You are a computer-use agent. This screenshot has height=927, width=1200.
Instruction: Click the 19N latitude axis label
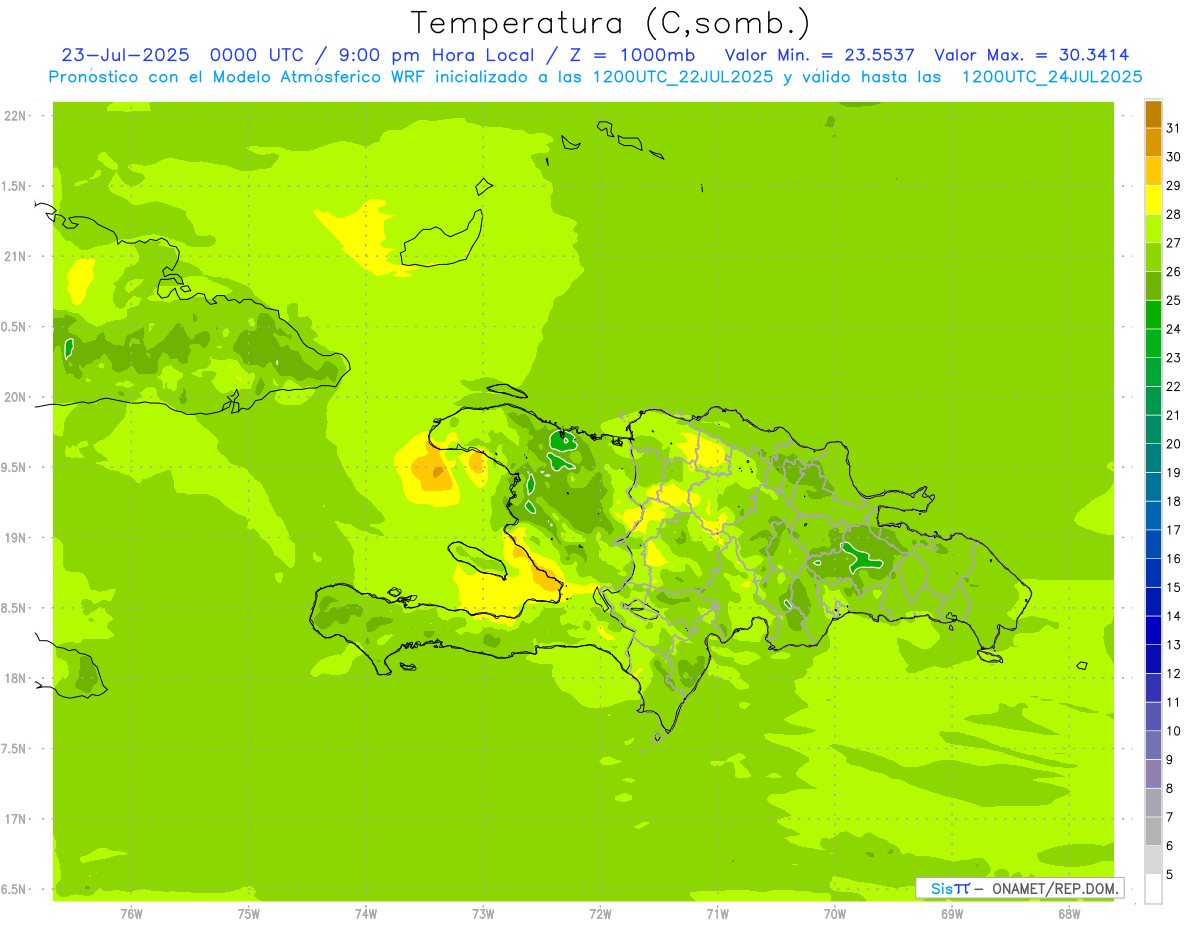15,538
